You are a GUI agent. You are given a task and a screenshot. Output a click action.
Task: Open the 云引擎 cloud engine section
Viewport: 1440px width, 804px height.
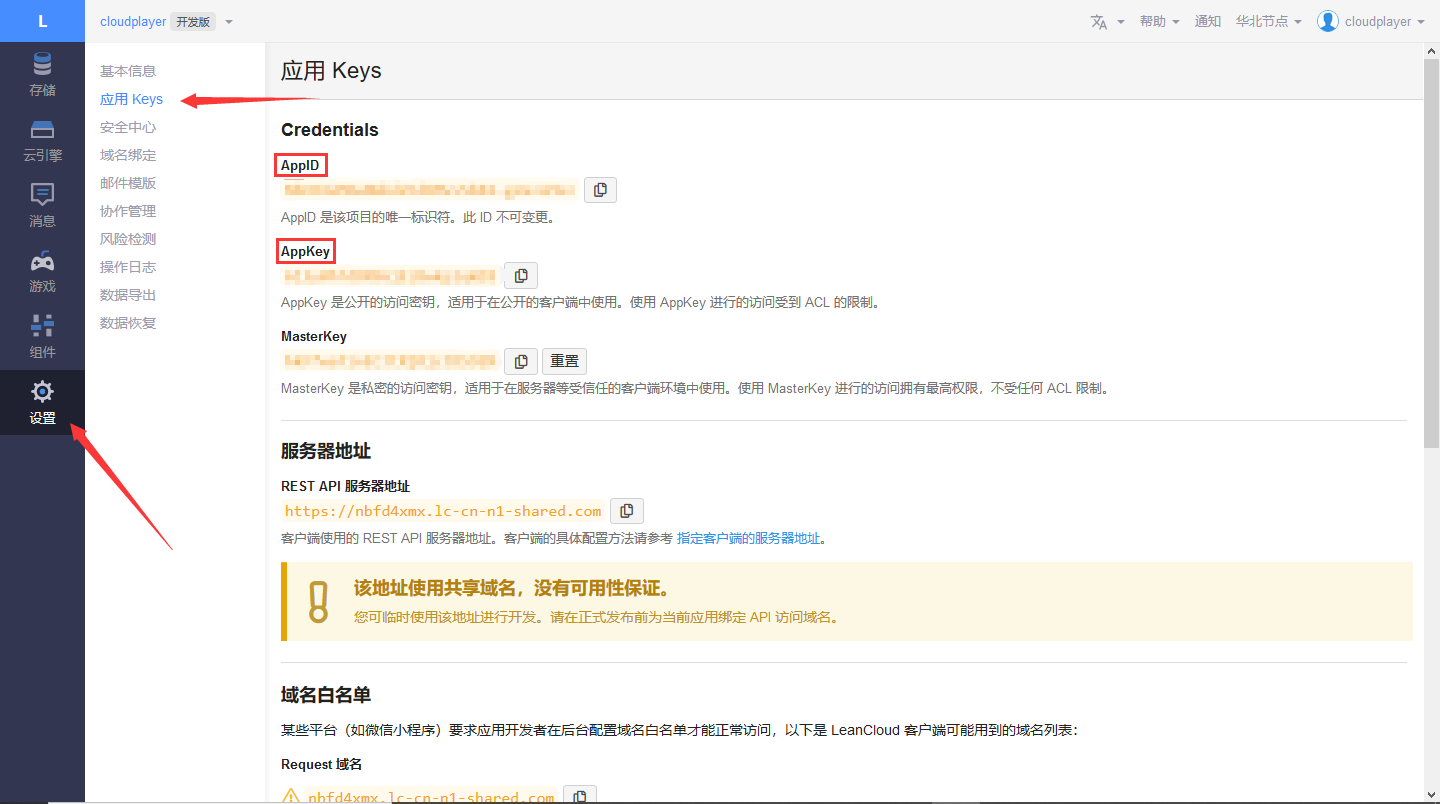click(x=42, y=141)
